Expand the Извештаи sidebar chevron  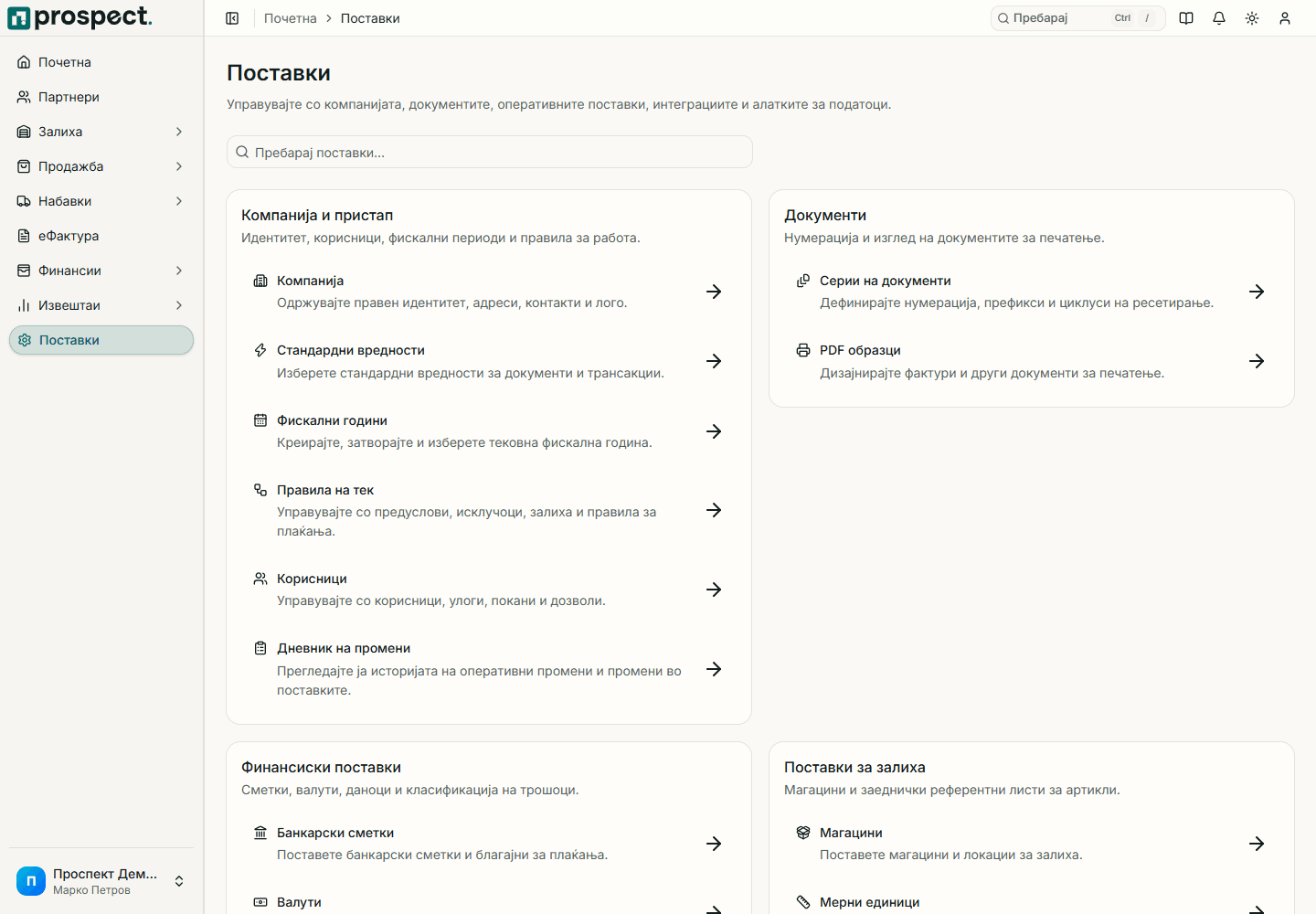(179, 305)
